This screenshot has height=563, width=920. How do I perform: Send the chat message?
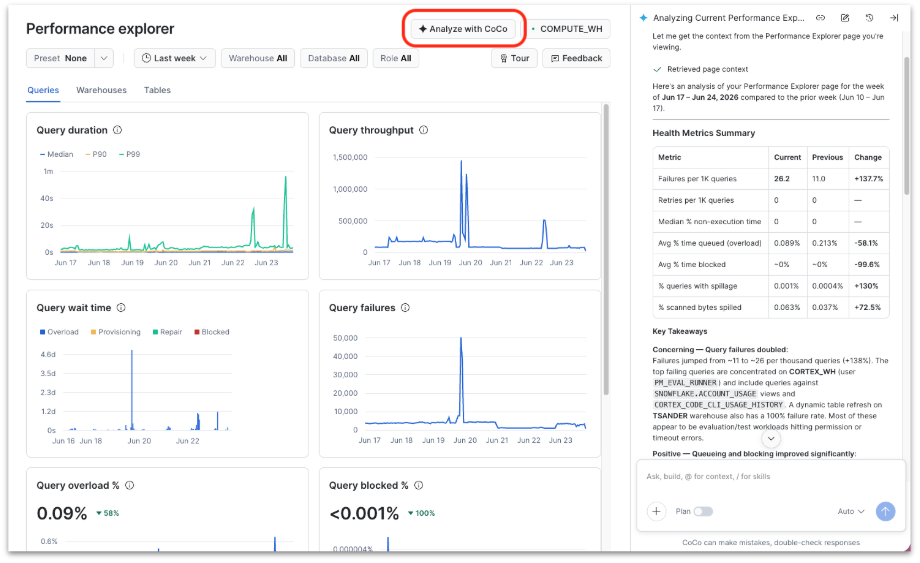pos(885,511)
